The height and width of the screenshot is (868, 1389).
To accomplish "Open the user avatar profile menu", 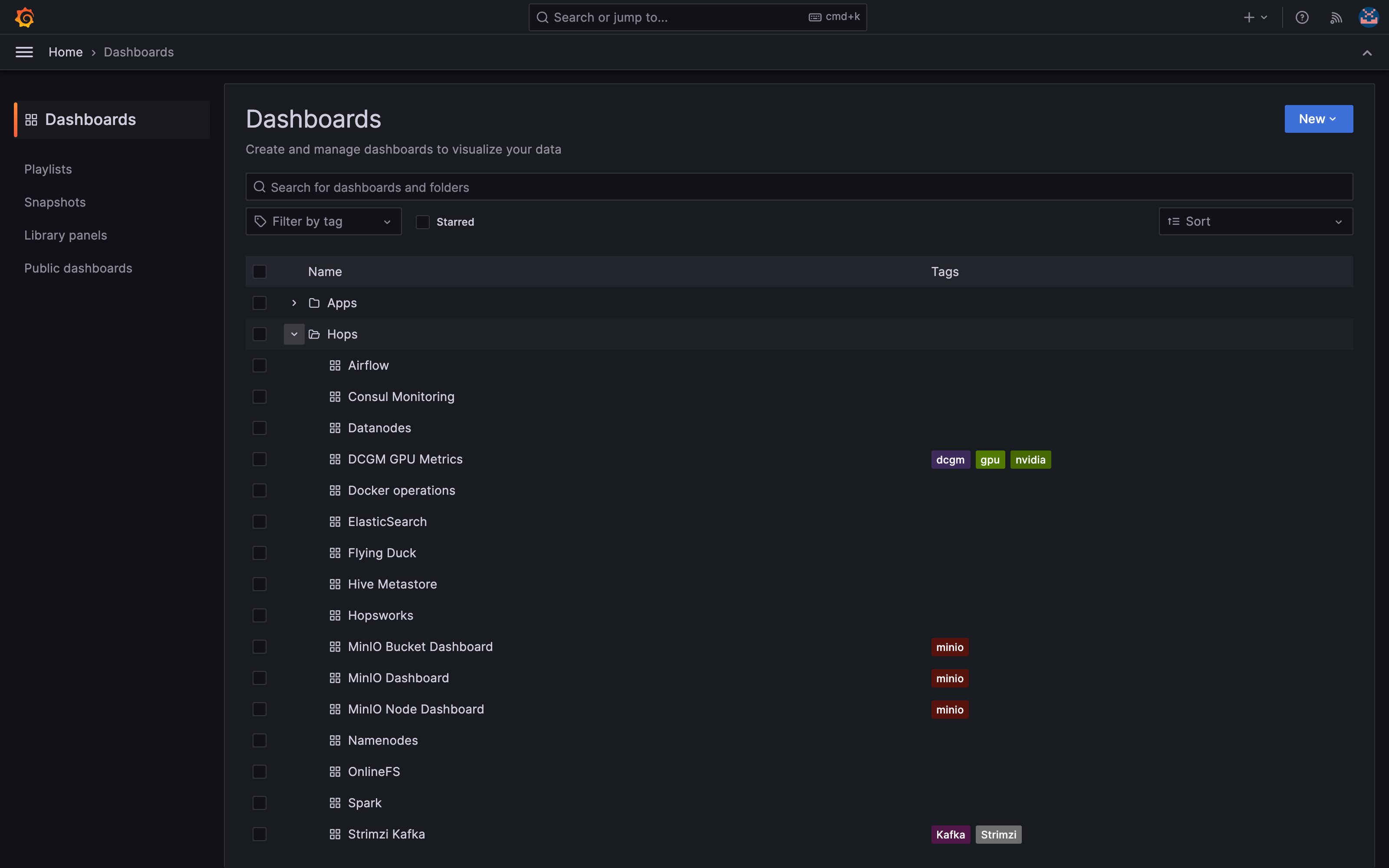I will pos(1369,17).
